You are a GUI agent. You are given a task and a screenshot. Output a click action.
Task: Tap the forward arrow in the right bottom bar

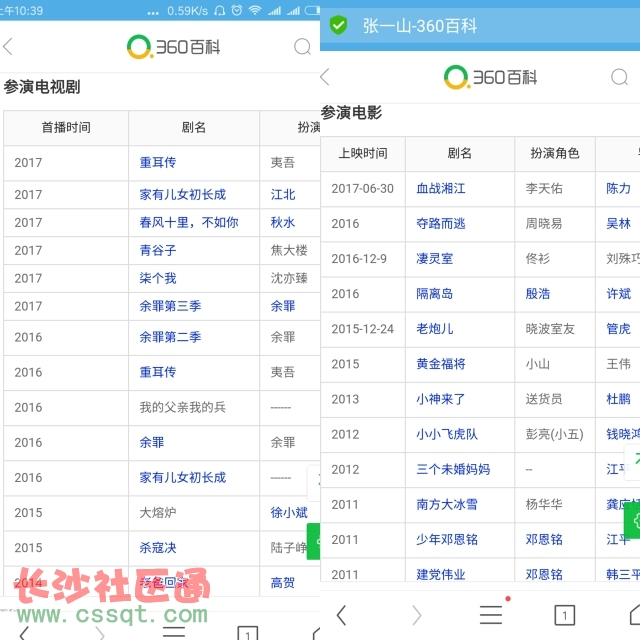coord(417,615)
